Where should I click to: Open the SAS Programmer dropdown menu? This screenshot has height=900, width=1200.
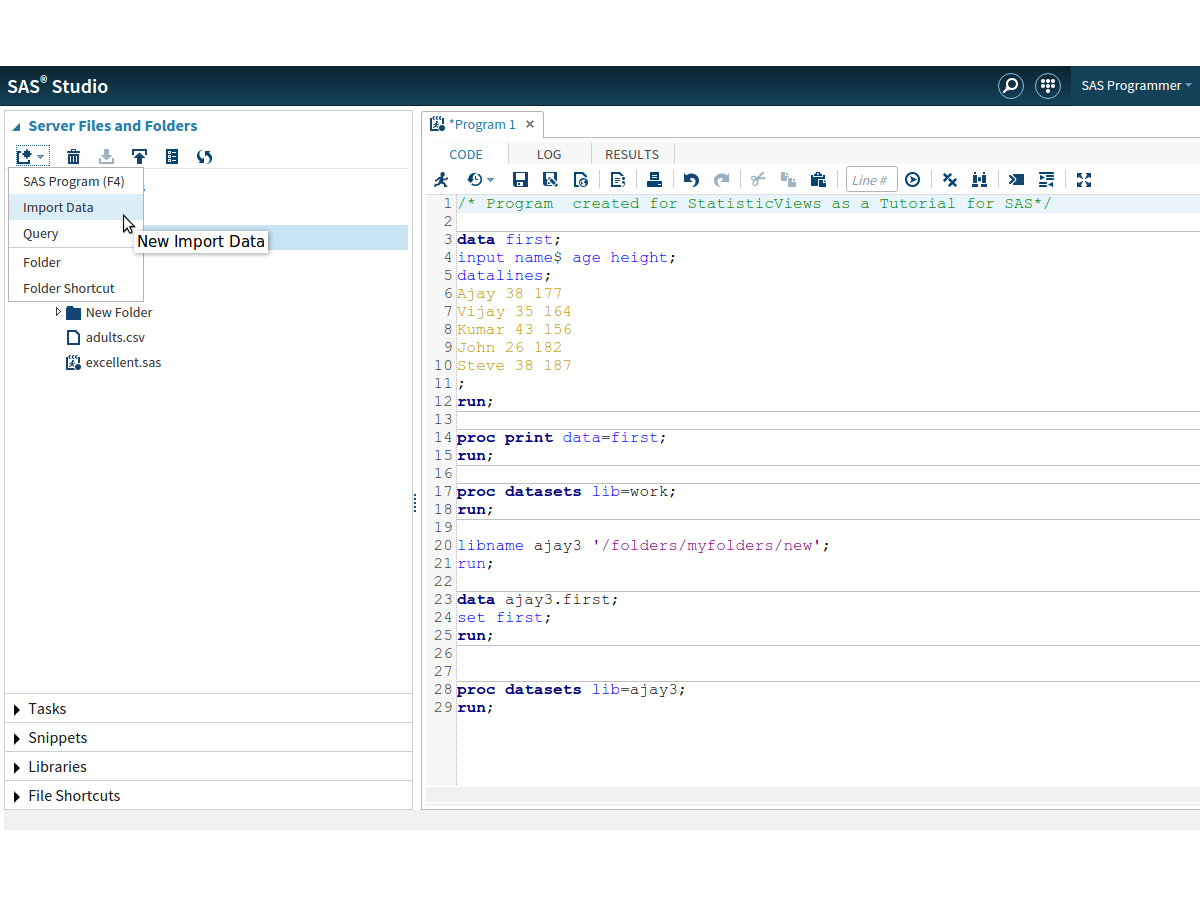[1135, 86]
